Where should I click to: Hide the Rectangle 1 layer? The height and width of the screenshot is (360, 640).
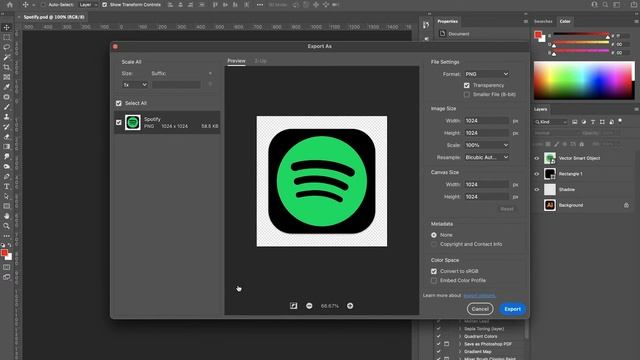pyautogui.click(x=537, y=174)
